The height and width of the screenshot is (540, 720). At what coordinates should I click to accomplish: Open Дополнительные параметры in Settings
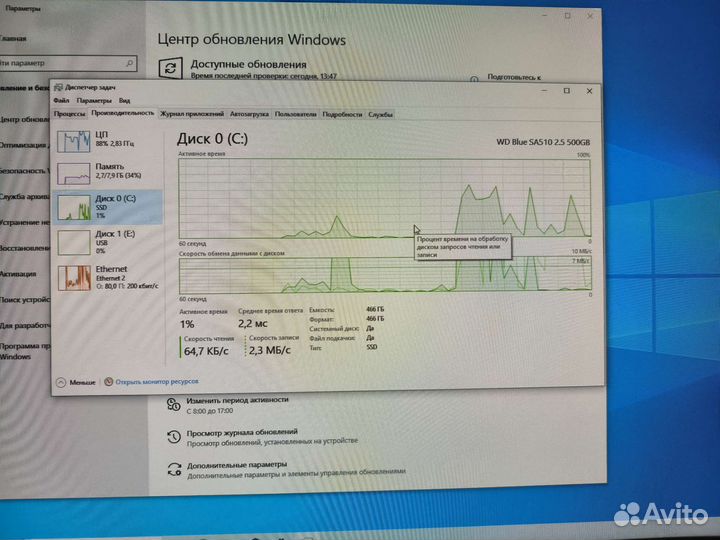[236, 465]
